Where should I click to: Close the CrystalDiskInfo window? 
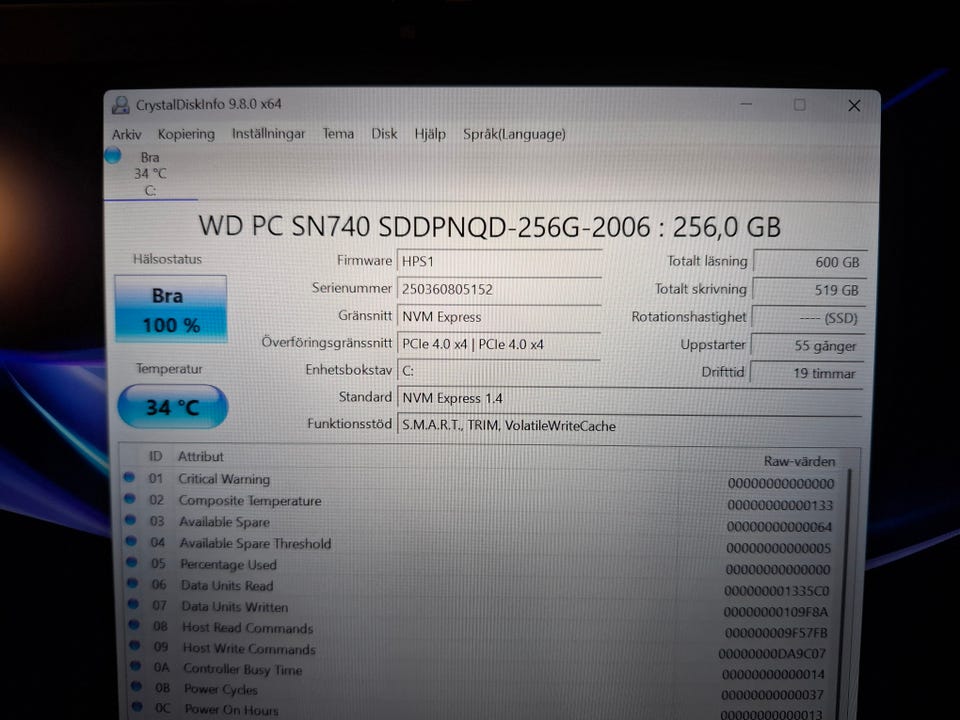coord(854,106)
